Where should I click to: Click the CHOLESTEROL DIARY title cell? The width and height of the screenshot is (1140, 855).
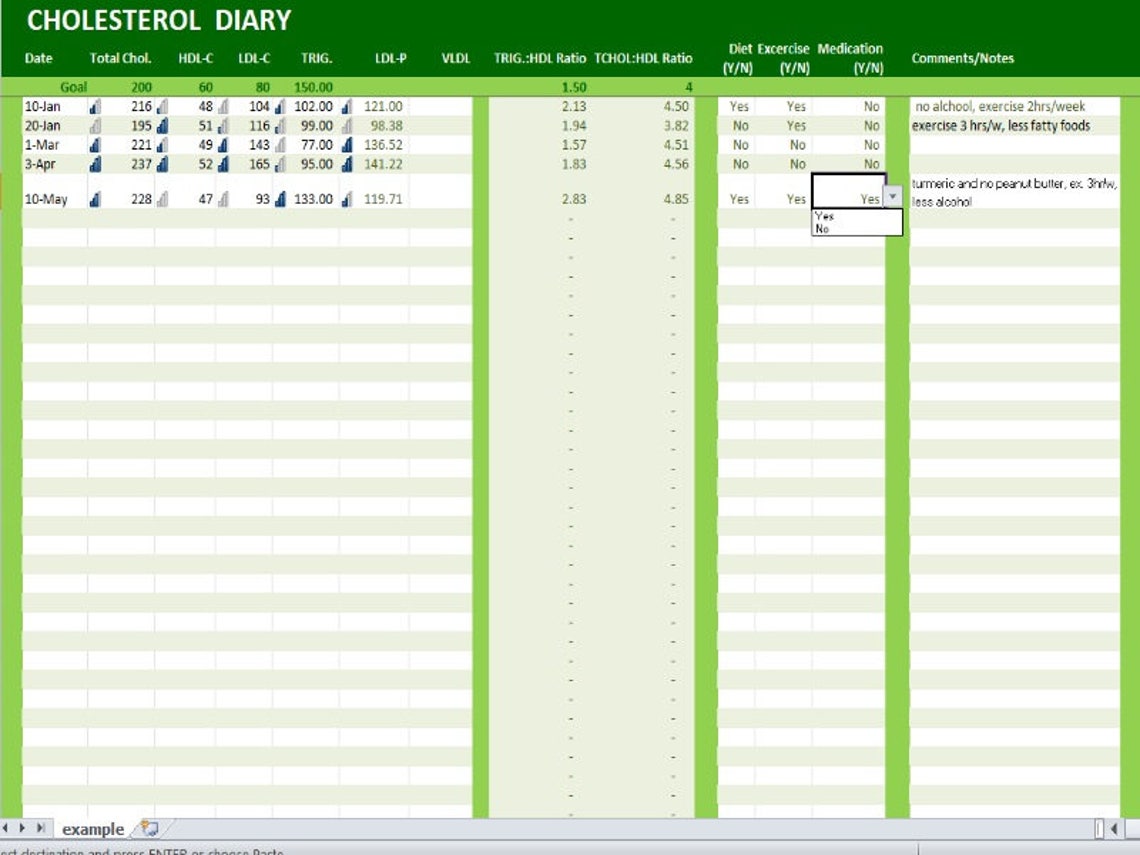point(160,20)
